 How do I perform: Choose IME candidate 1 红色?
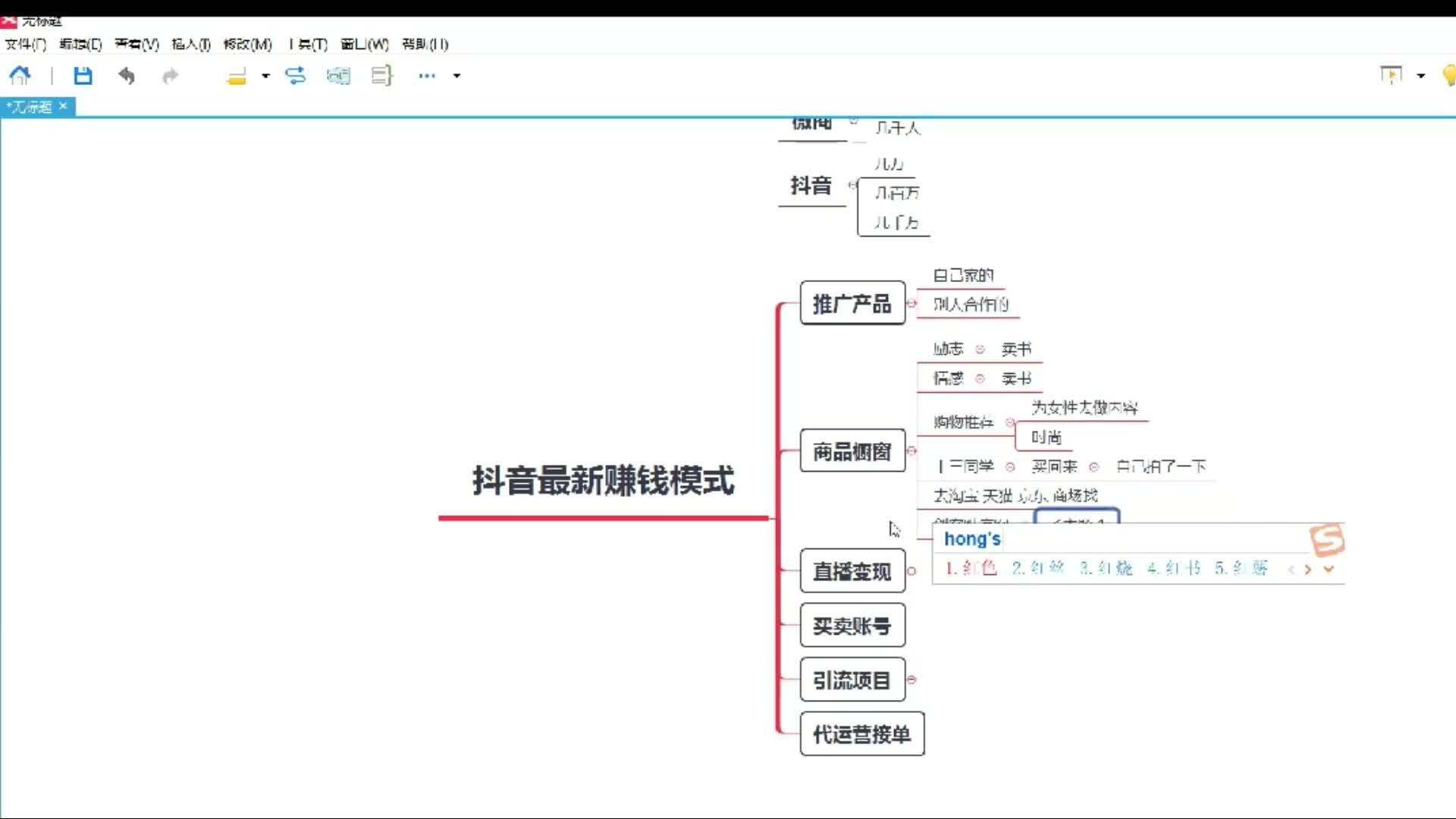(x=971, y=568)
